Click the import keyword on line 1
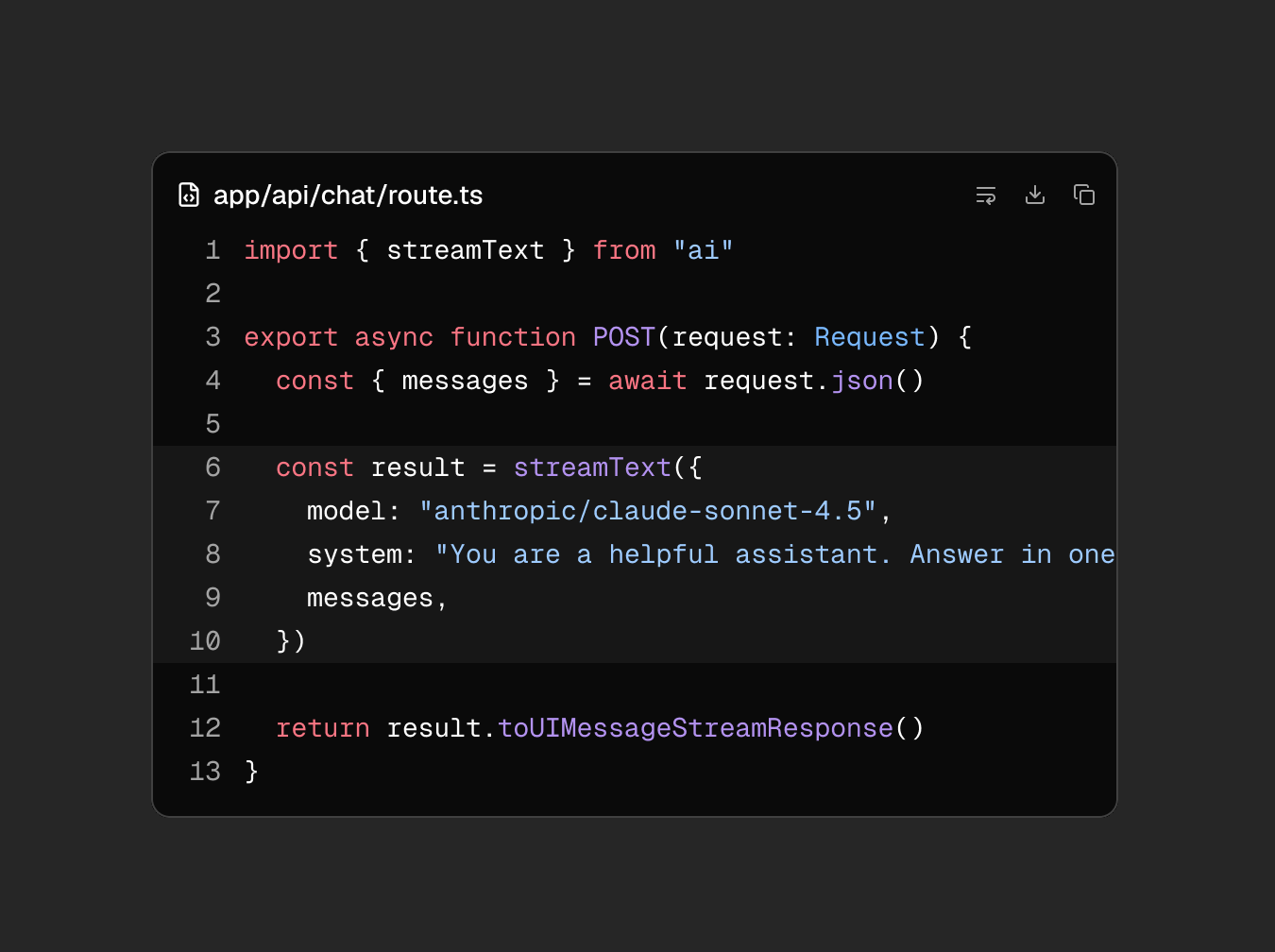This screenshot has height=952, width=1275. point(291,250)
